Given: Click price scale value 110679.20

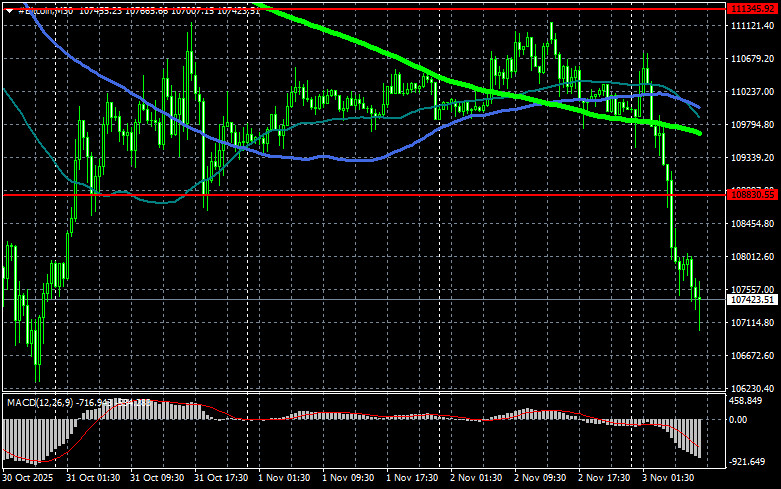Looking at the screenshot, I should [752, 59].
